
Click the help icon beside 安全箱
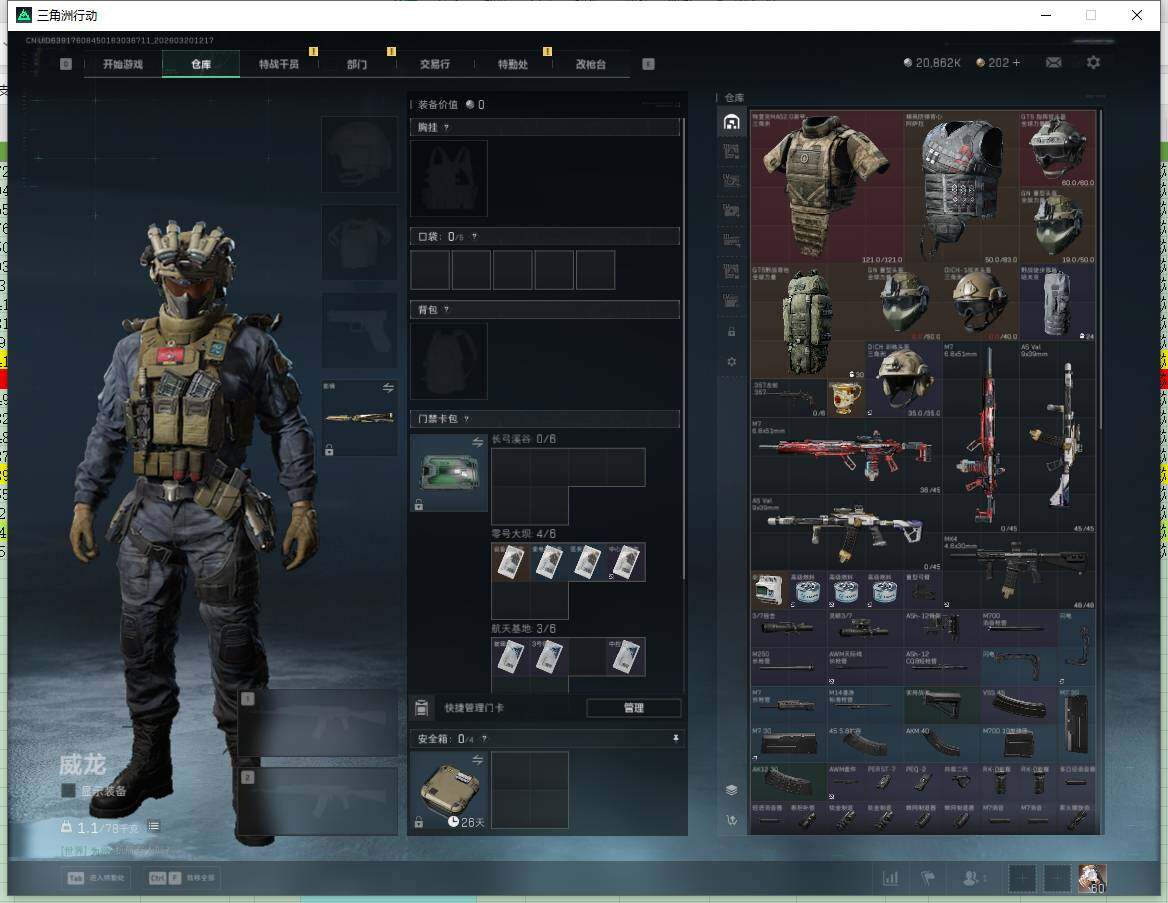[484, 739]
